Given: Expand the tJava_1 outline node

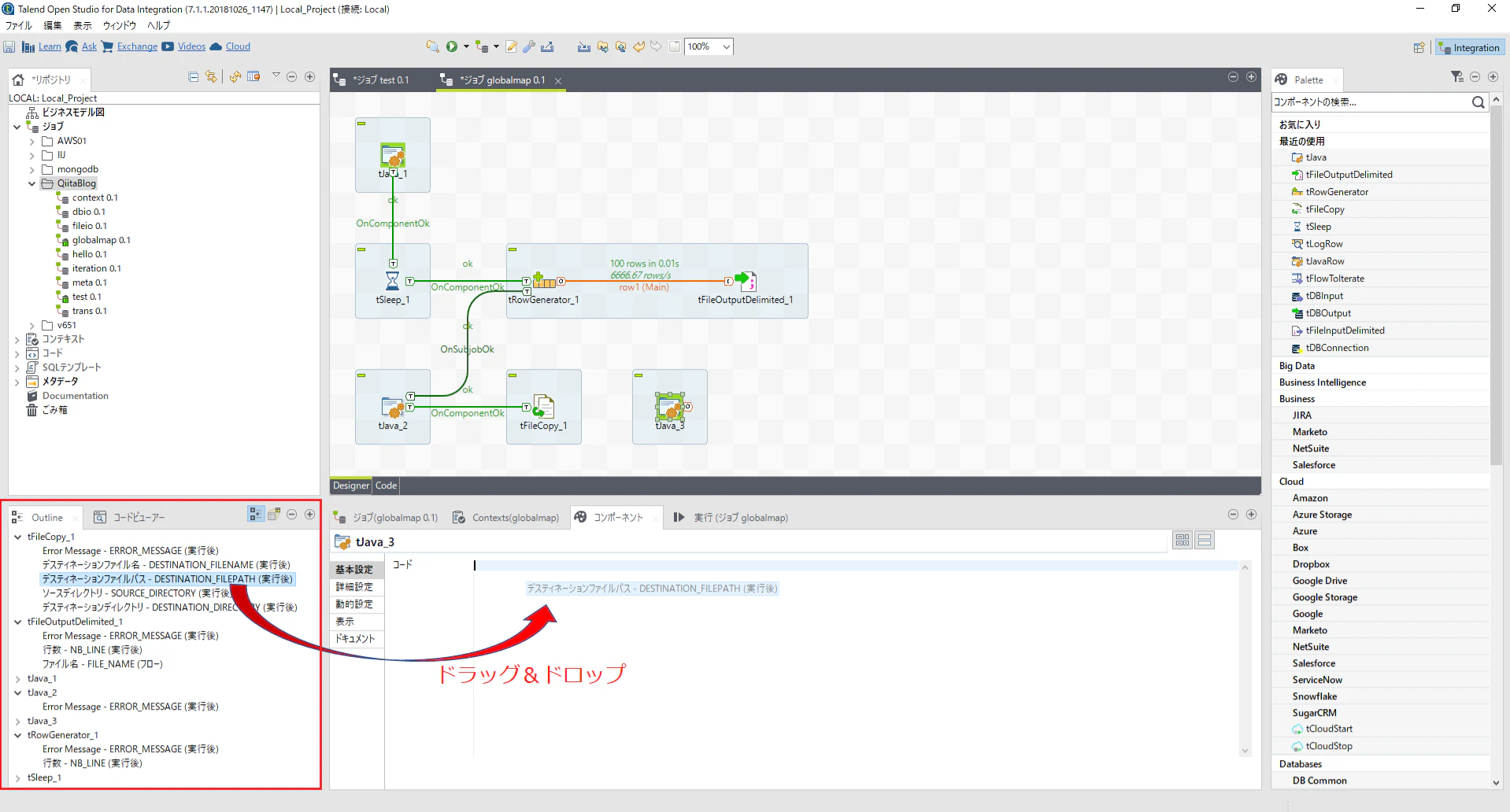Looking at the screenshot, I should (x=18, y=678).
